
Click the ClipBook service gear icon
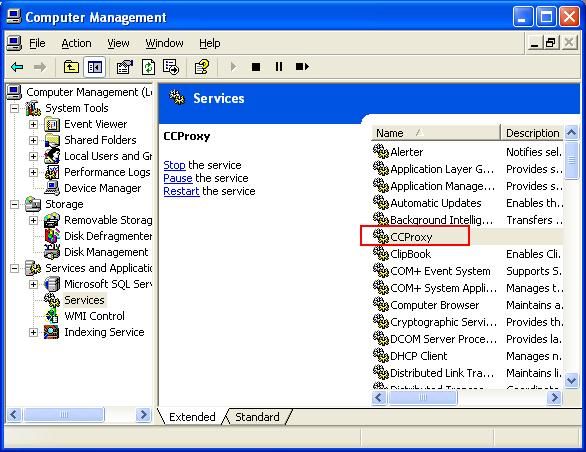click(x=381, y=253)
